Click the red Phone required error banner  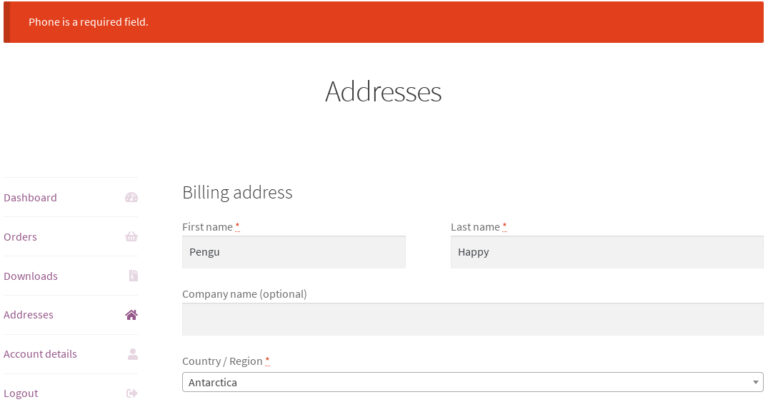384,22
